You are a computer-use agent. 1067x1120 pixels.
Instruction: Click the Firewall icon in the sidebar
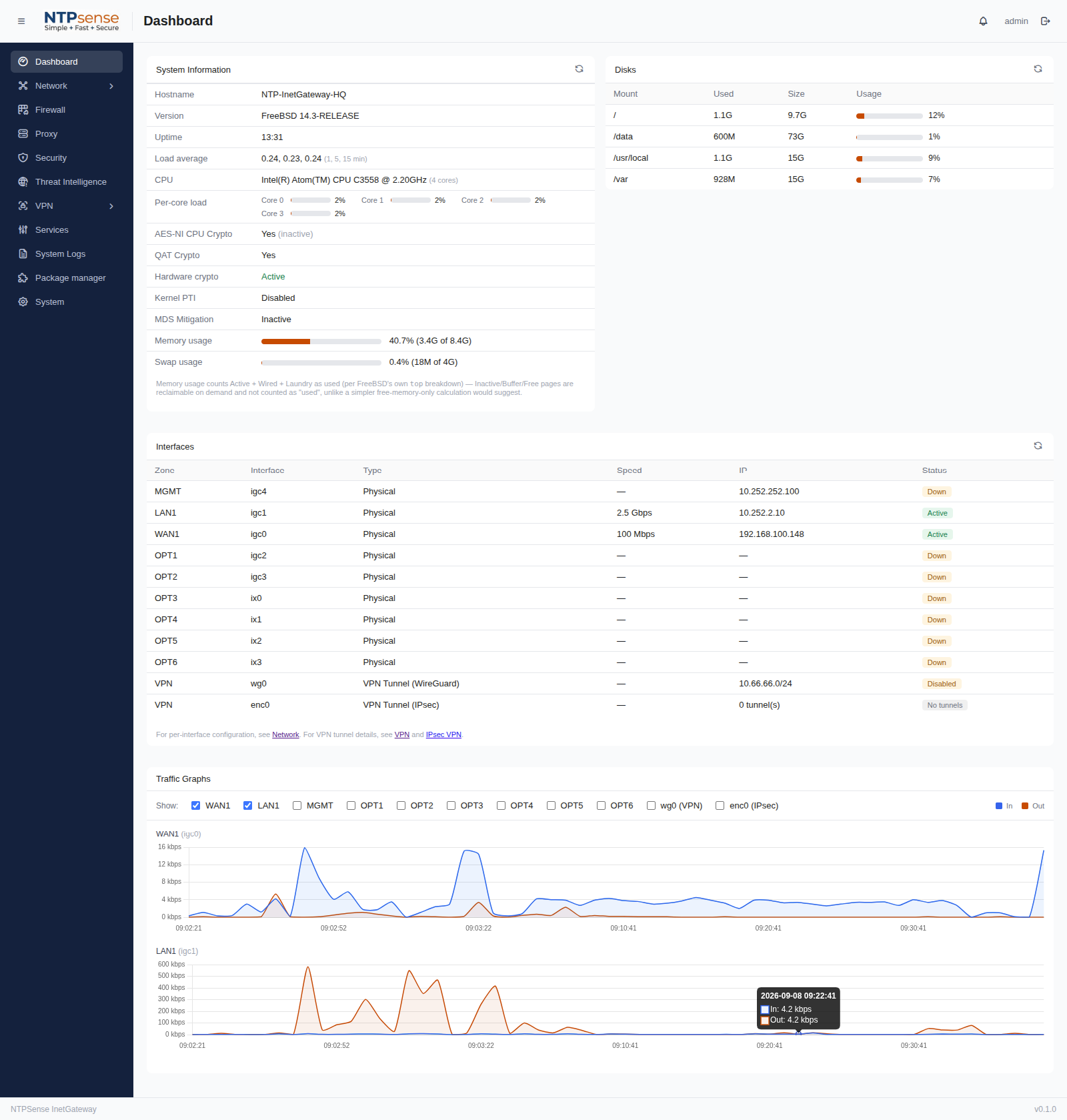(x=23, y=109)
